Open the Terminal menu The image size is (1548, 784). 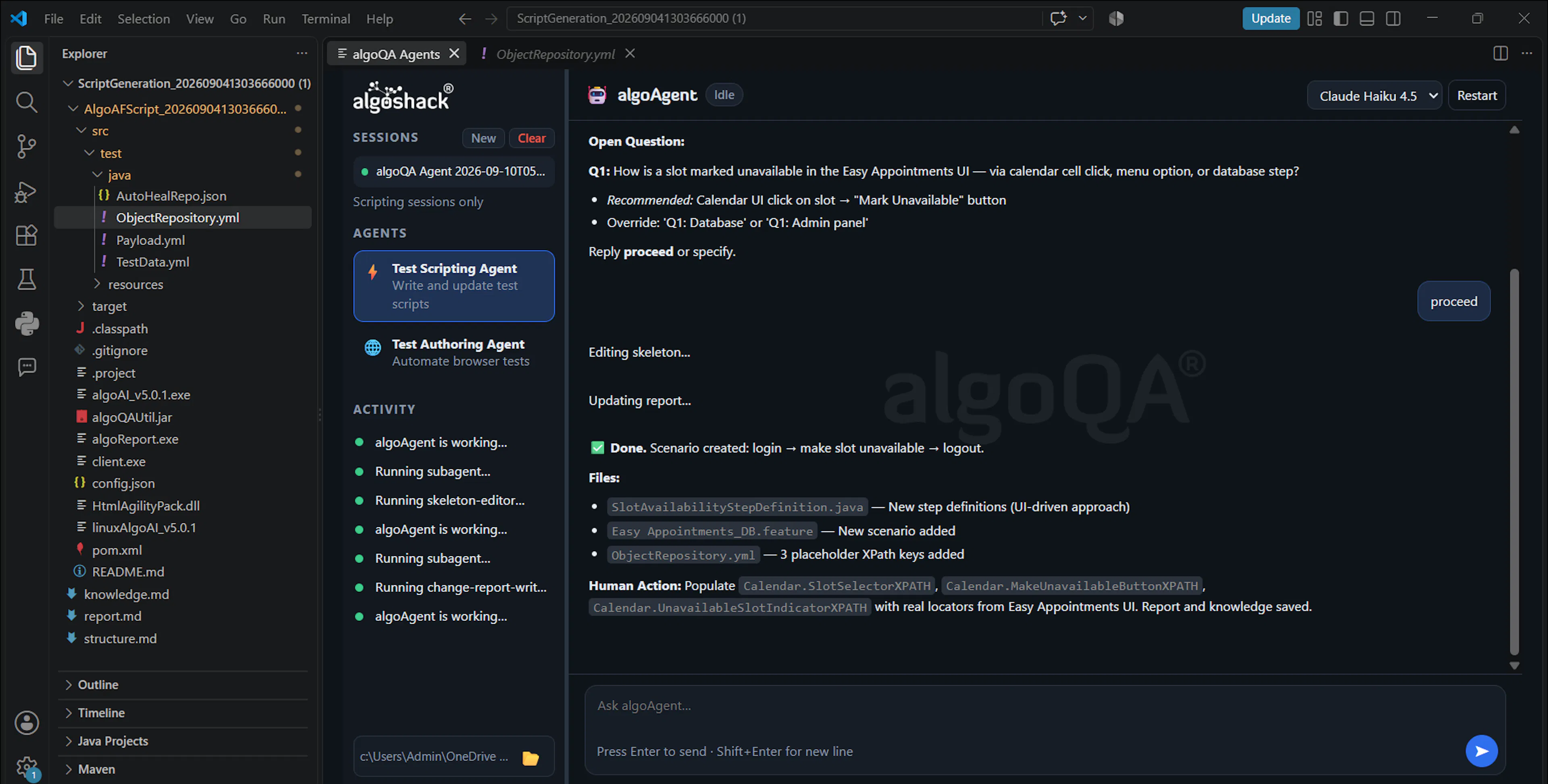pyautogui.click(x=325, y=19)
